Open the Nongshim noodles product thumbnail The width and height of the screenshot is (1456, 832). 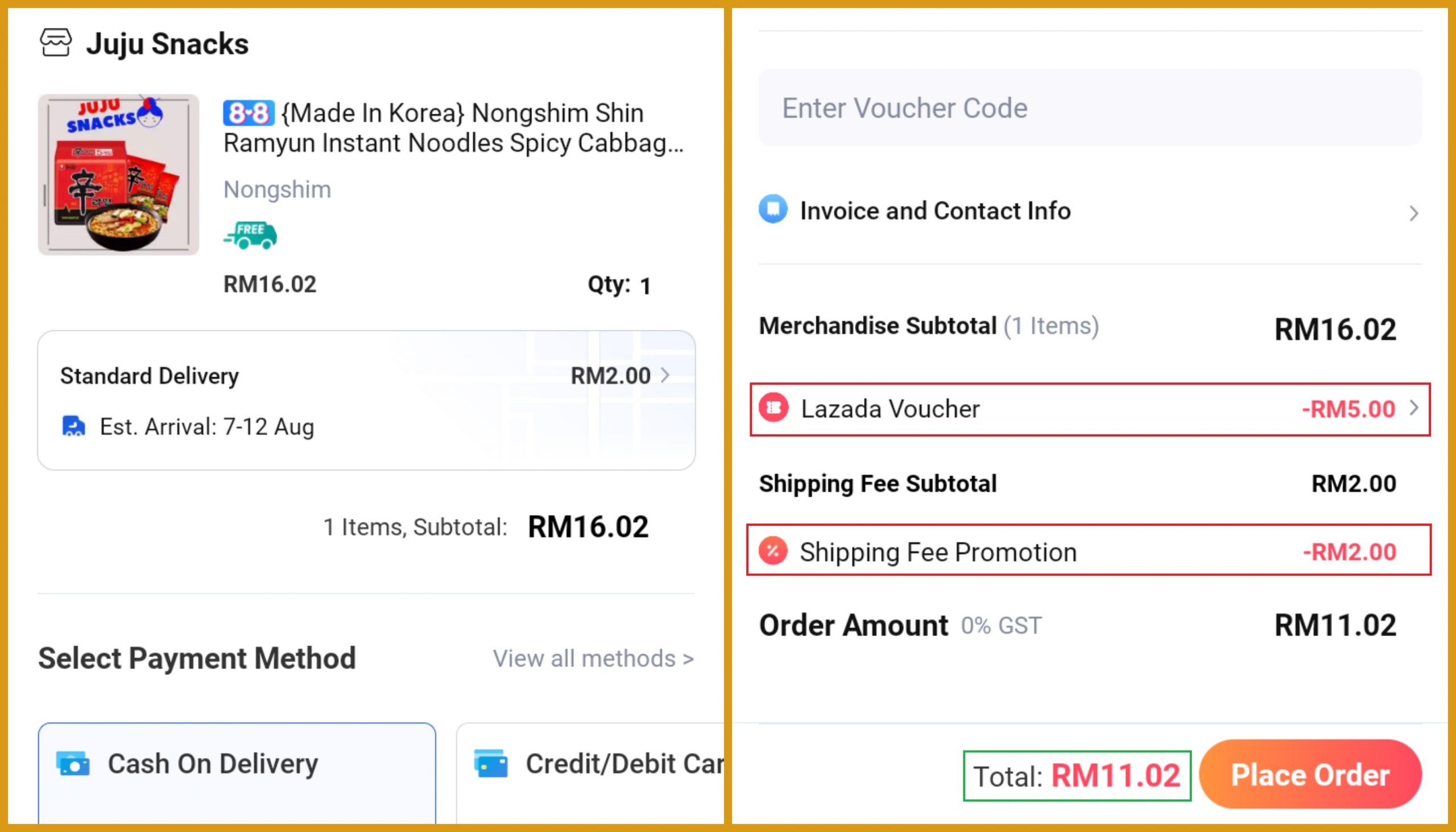point(119,175)
